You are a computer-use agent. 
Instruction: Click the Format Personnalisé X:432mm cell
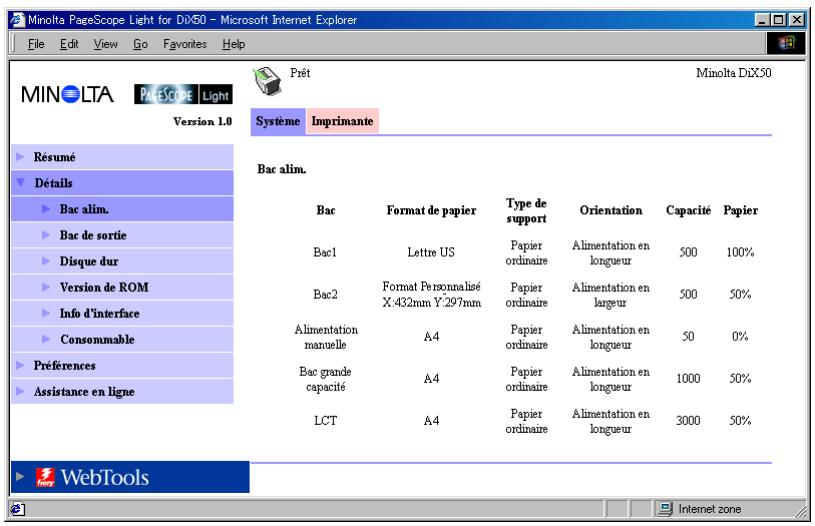431,294
